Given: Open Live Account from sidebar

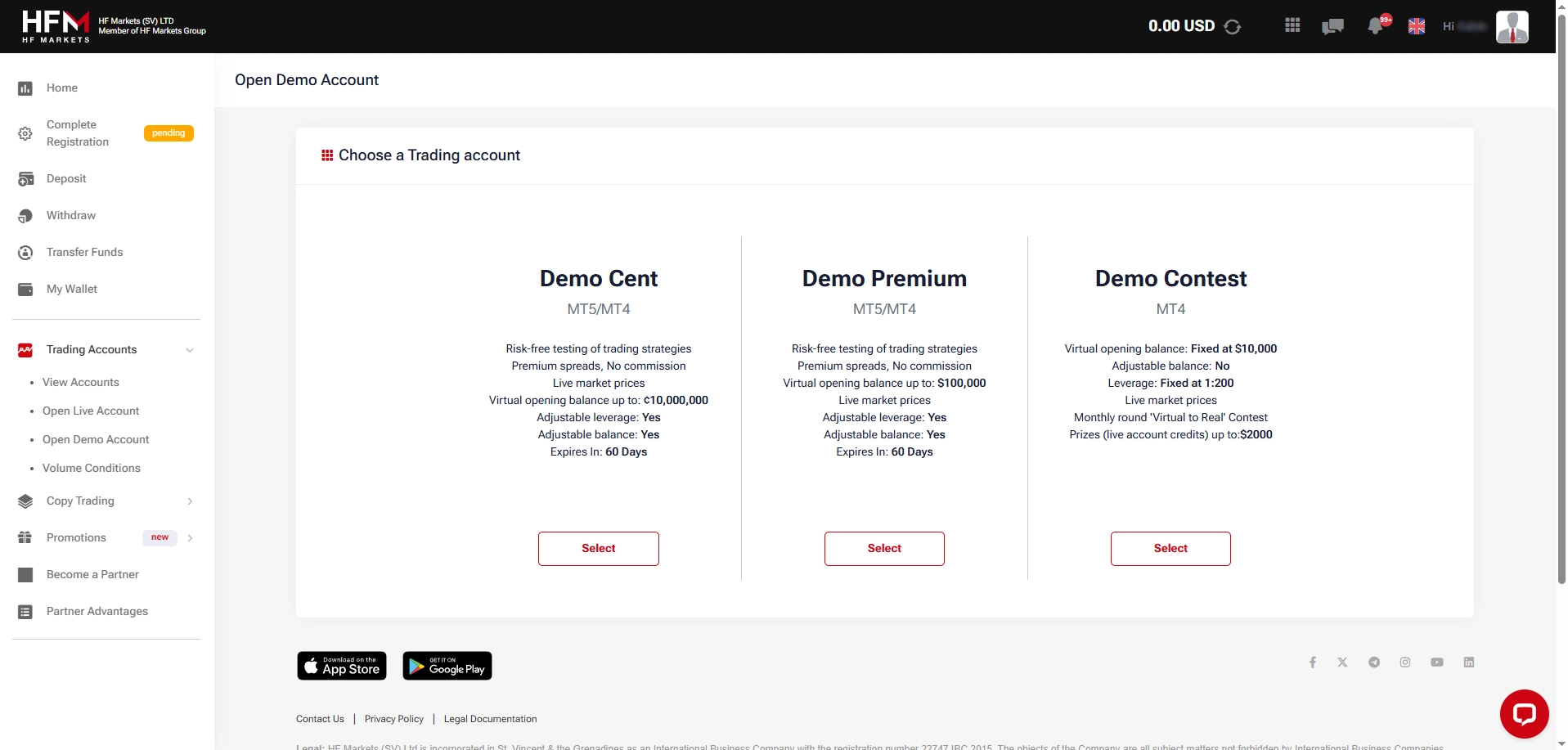Looking at the screenshot, I should pos(90,411).
